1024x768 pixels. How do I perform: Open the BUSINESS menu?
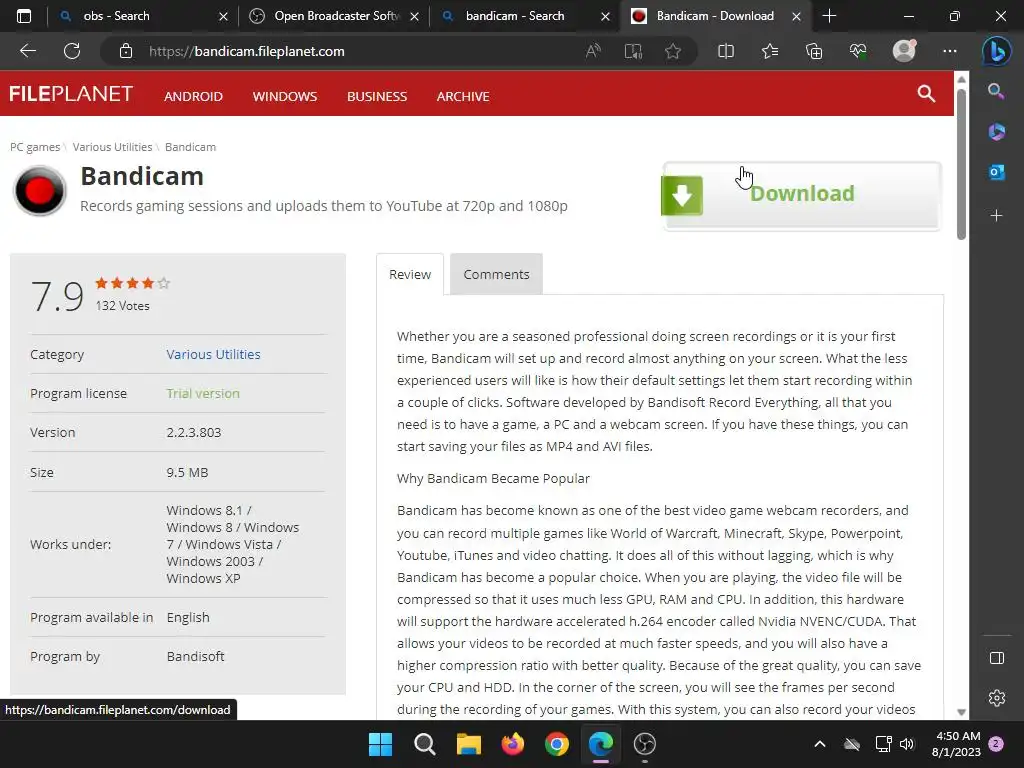(377, 96)
